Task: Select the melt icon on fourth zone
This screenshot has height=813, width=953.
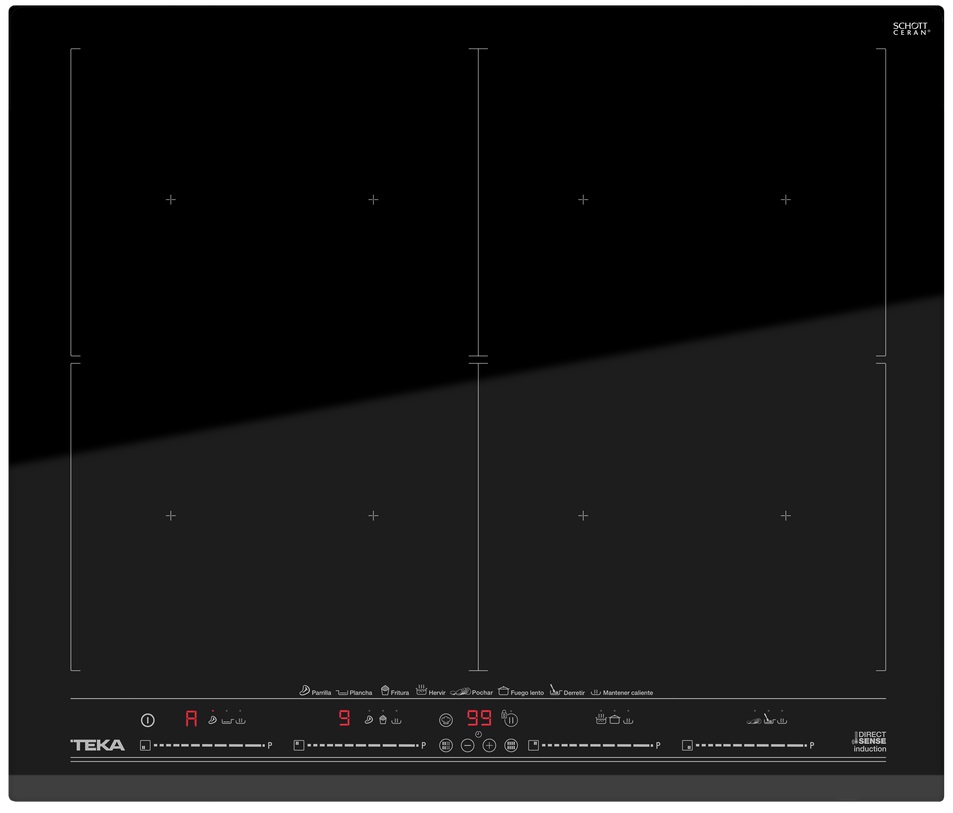Action: pos(768,719)
